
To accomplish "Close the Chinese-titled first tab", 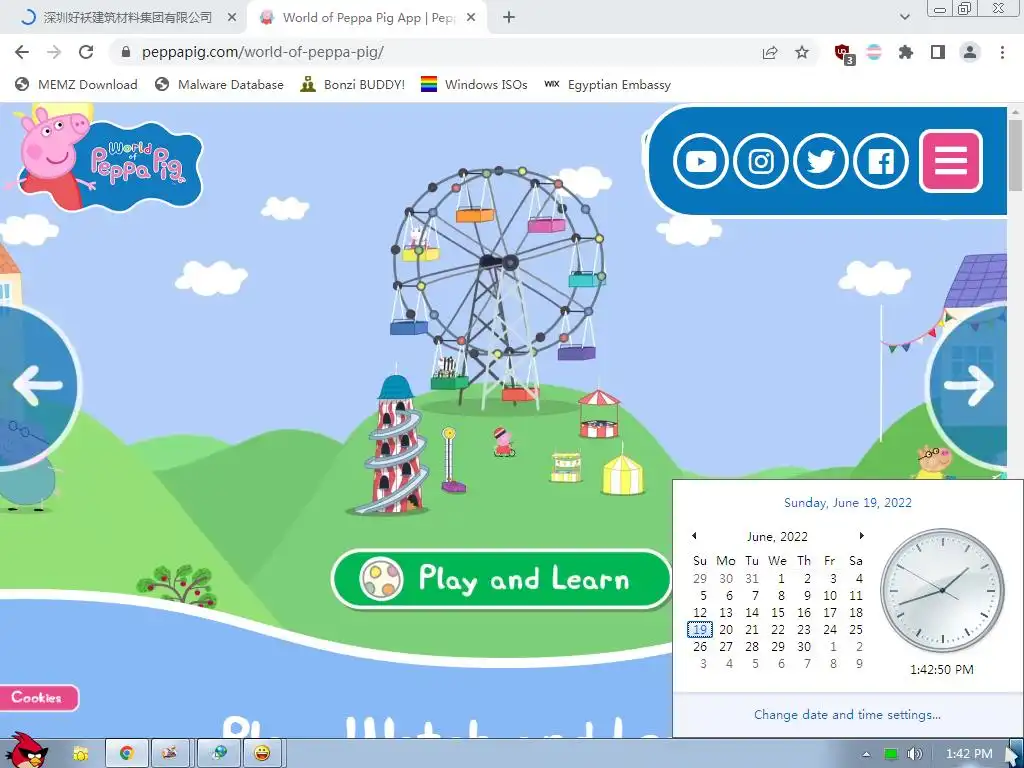I will coord(232,18).
